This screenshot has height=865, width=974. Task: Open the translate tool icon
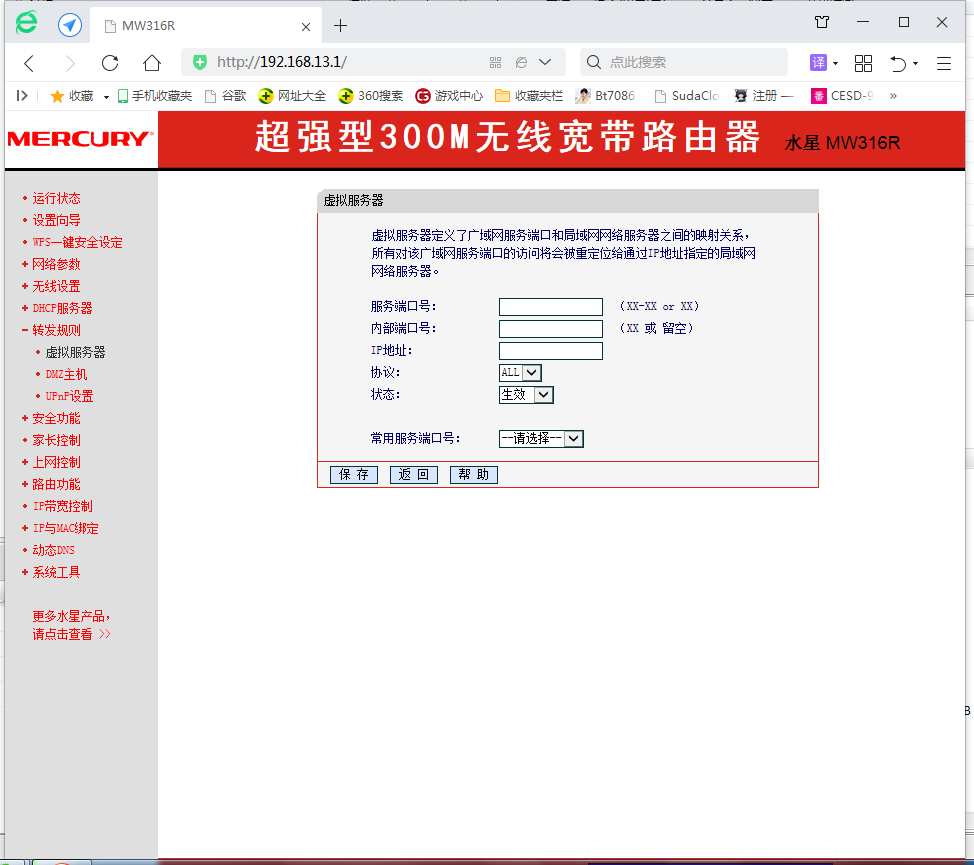point(818,63)
